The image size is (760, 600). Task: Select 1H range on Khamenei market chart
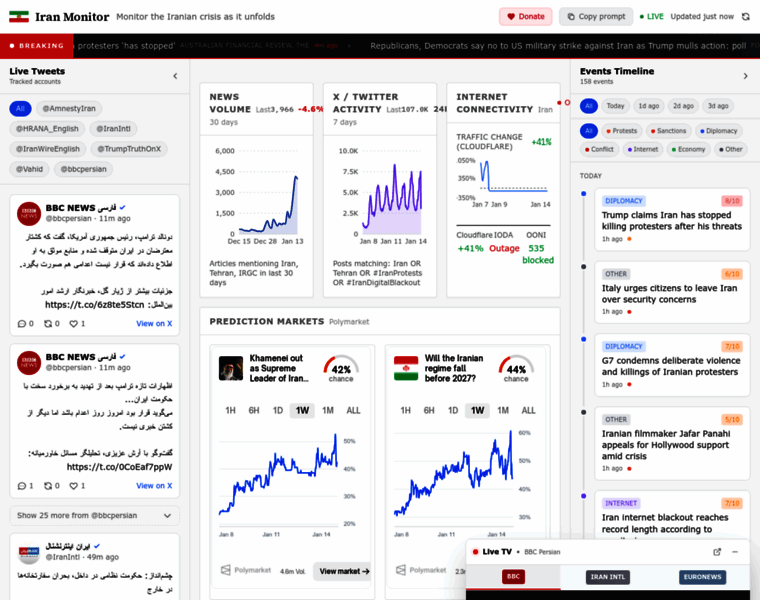coord(230,411)
